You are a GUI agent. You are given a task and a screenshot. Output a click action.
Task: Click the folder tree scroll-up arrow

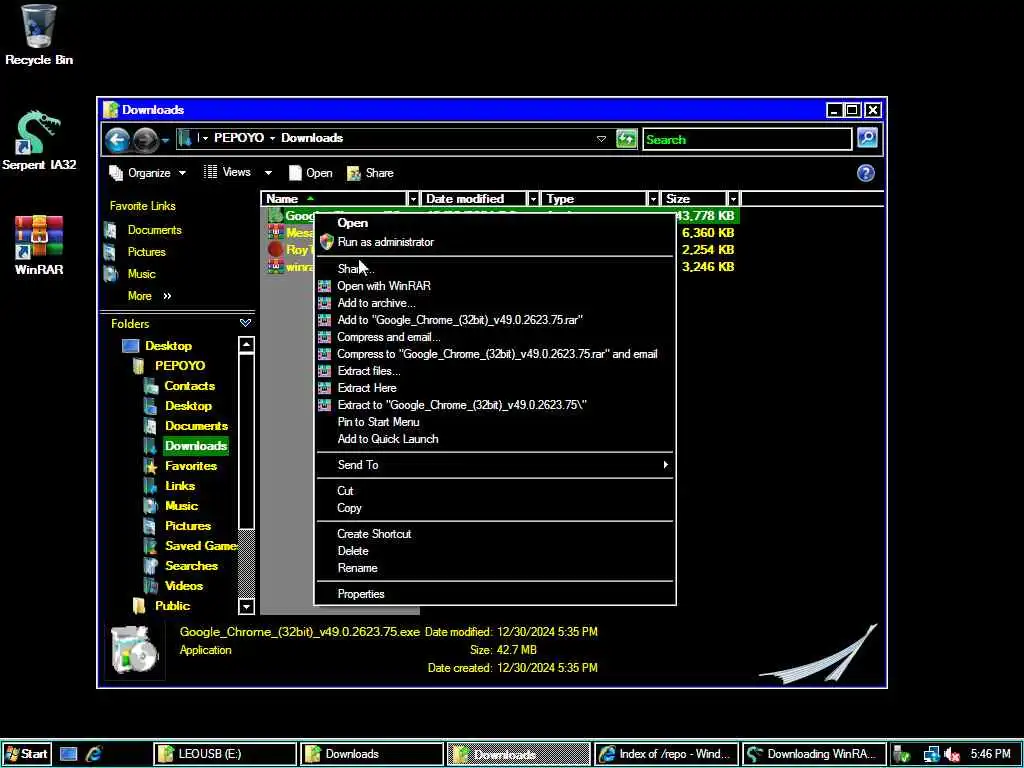246,345
